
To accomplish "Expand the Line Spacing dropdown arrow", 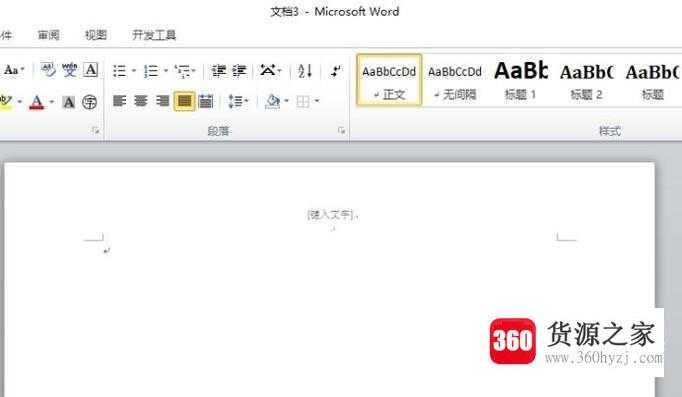I will pyautogui.click(x=247, y=101).
